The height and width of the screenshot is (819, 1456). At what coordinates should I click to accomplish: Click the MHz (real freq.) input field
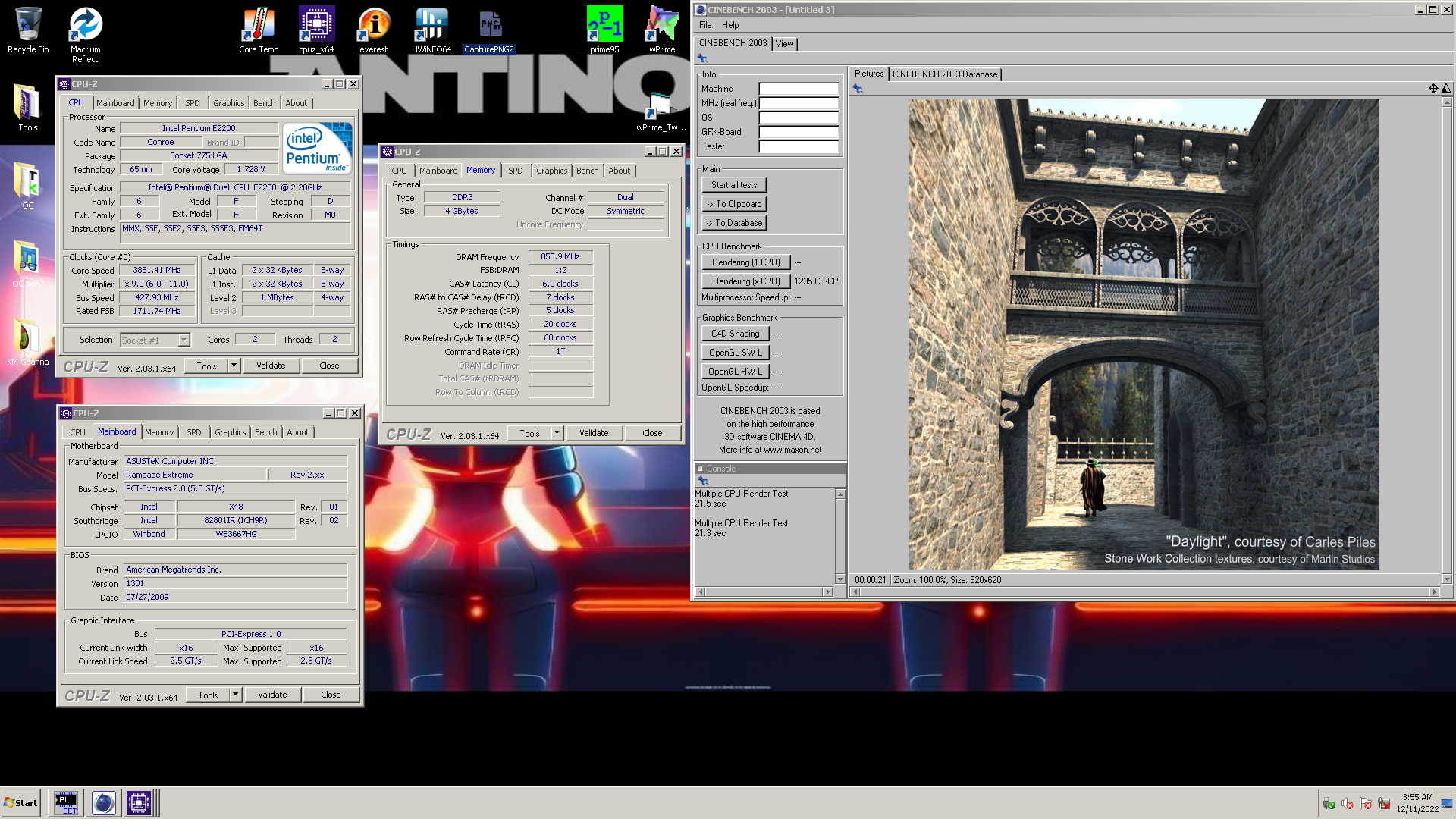tap(799, 103)
